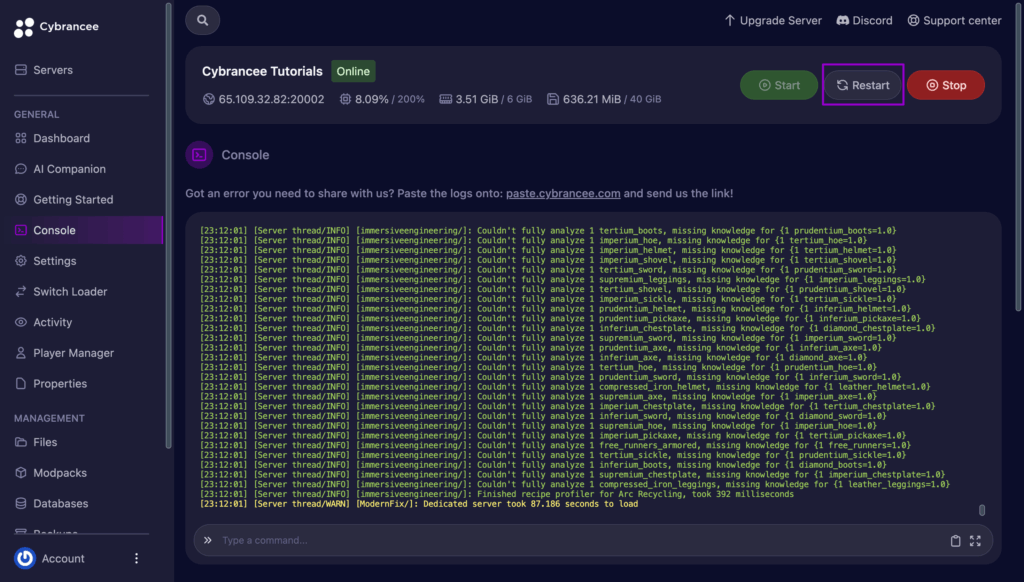
Task: Click the command prompt chevrons icon
Action: (208, 541)
